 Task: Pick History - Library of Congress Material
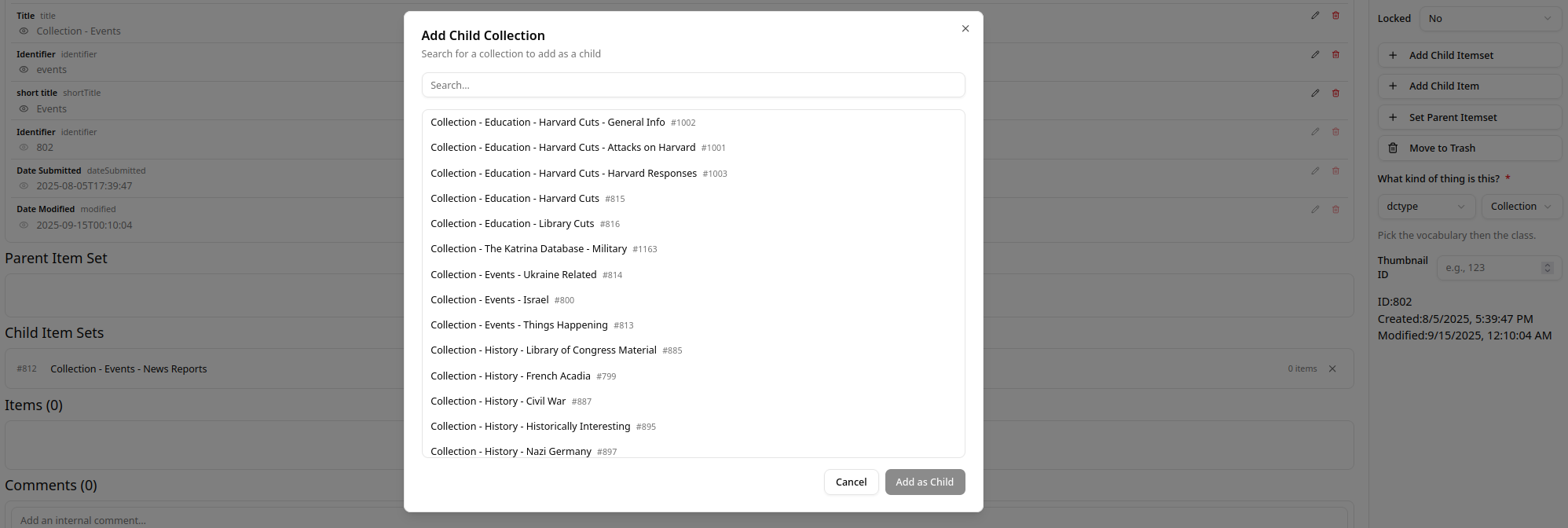693,350
